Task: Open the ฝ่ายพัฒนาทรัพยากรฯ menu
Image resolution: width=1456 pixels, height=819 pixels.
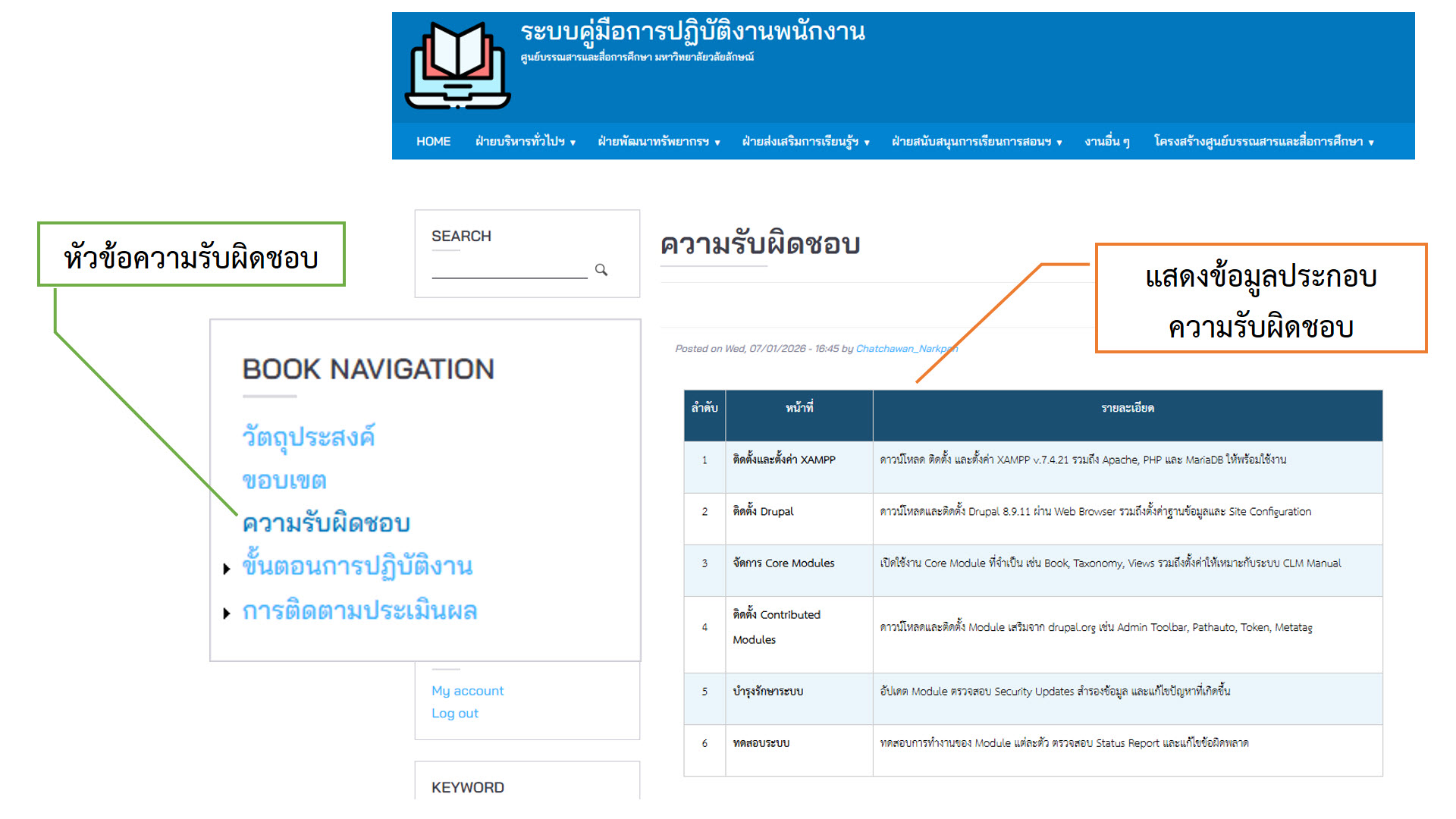Action: pyautogui.click(x=659, y=142)
